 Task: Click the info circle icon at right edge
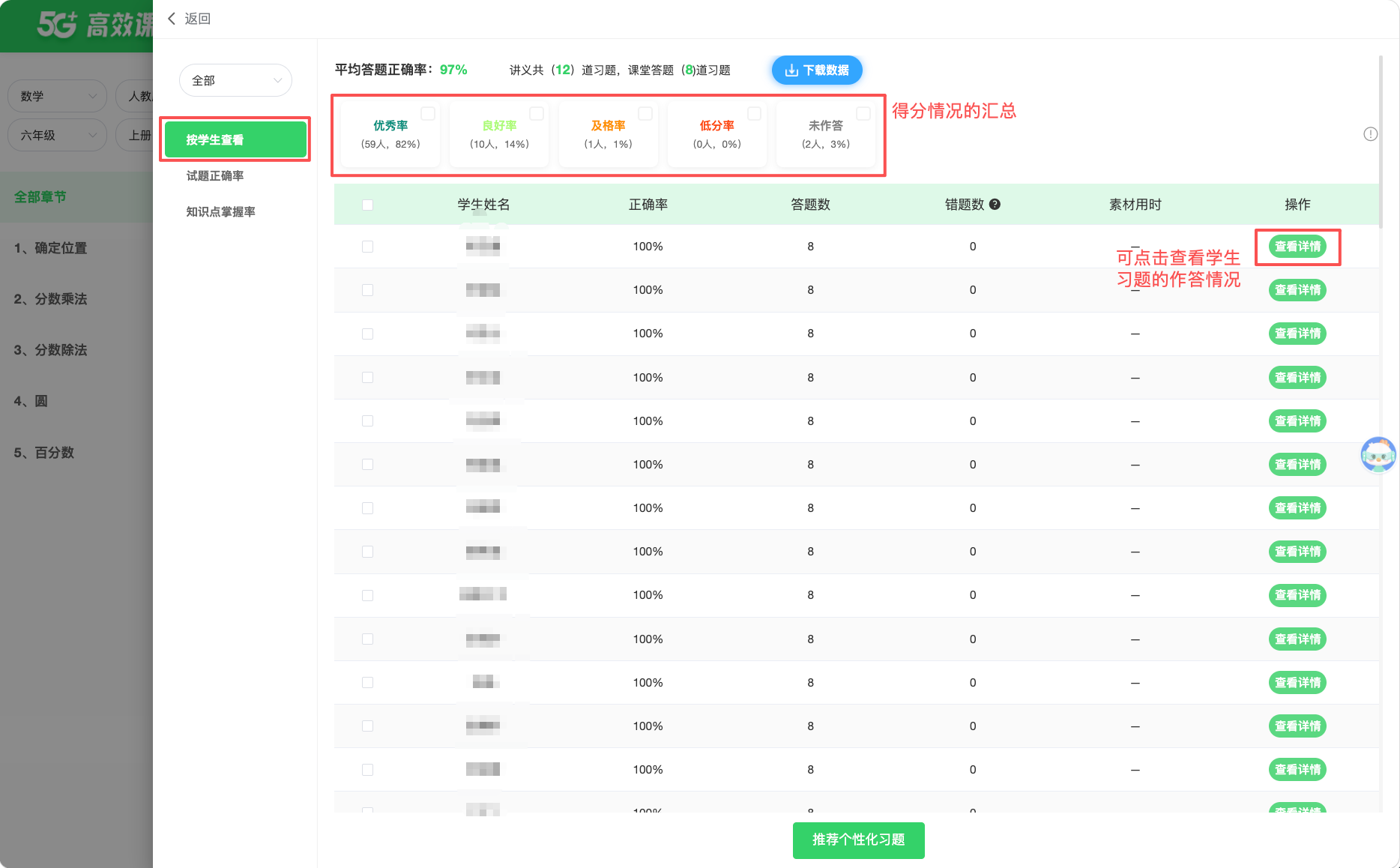(1370, 134)
